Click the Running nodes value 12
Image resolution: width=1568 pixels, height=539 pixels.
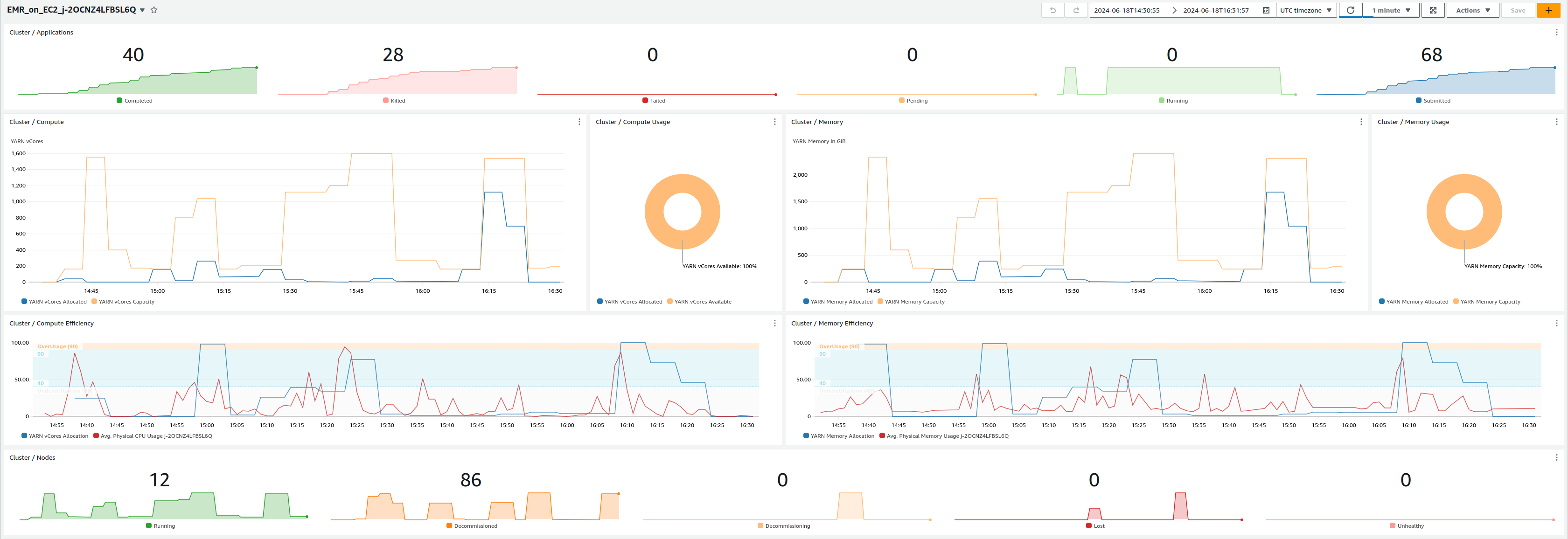[160, 480]
